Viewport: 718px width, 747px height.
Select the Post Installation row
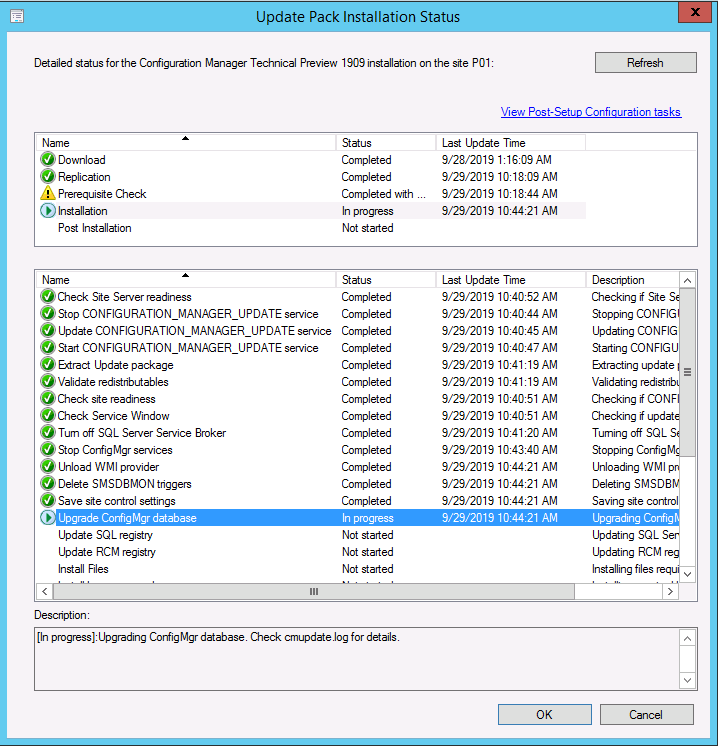[x=312, y=228]
